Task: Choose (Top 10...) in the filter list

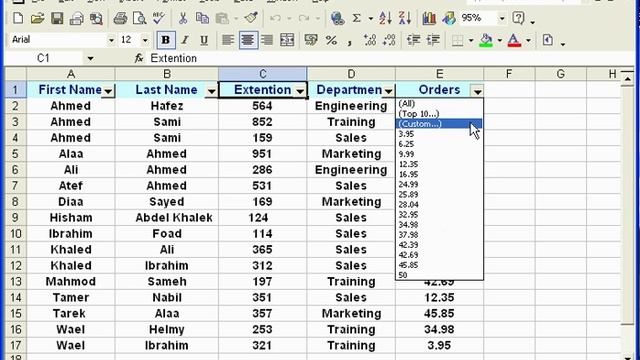Action: [439, 114]
